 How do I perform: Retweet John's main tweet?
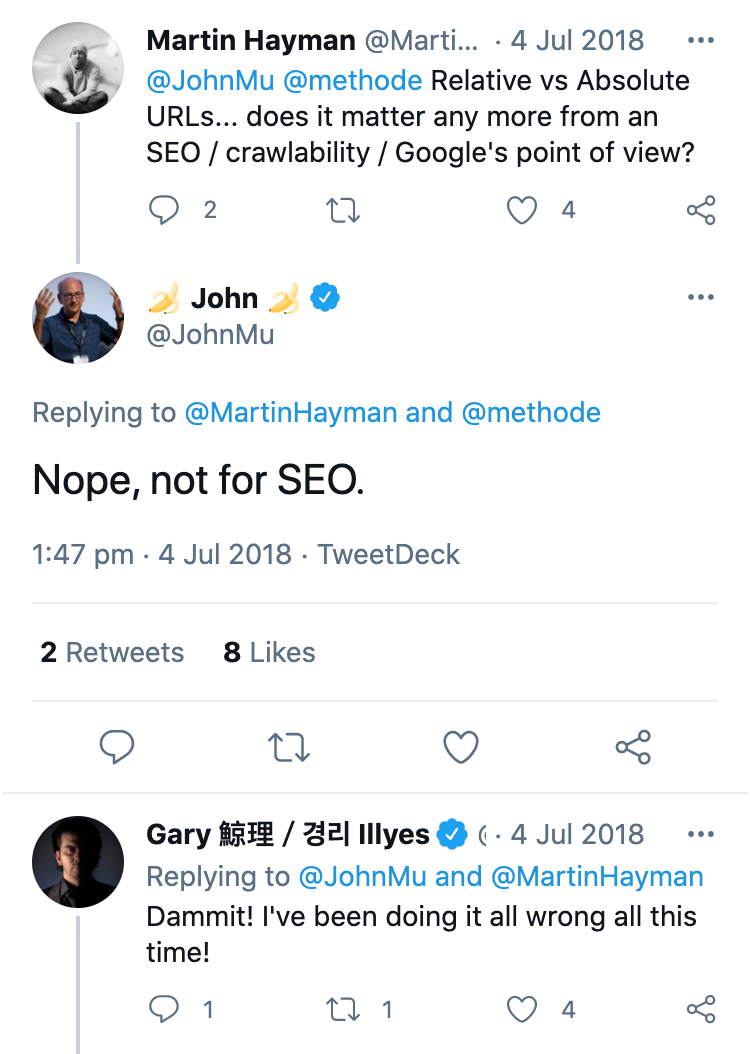tap(290, 747)
